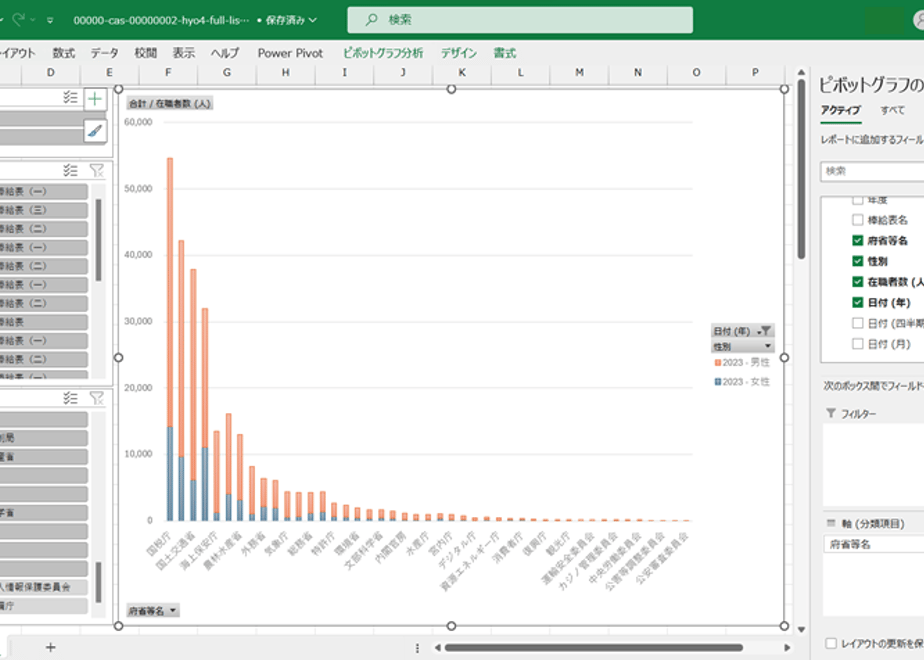Select column header F
The image size is (924, 660).
169,72
